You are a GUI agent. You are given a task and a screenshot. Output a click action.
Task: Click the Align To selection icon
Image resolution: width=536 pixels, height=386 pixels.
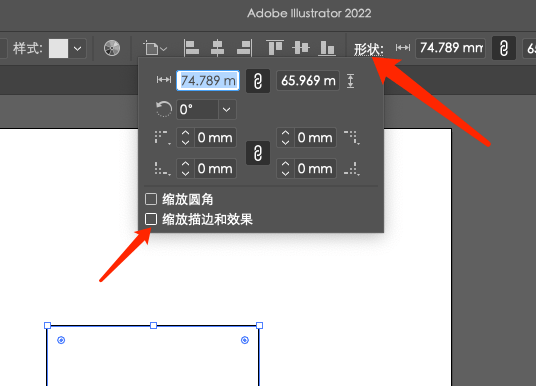[151, 48]
